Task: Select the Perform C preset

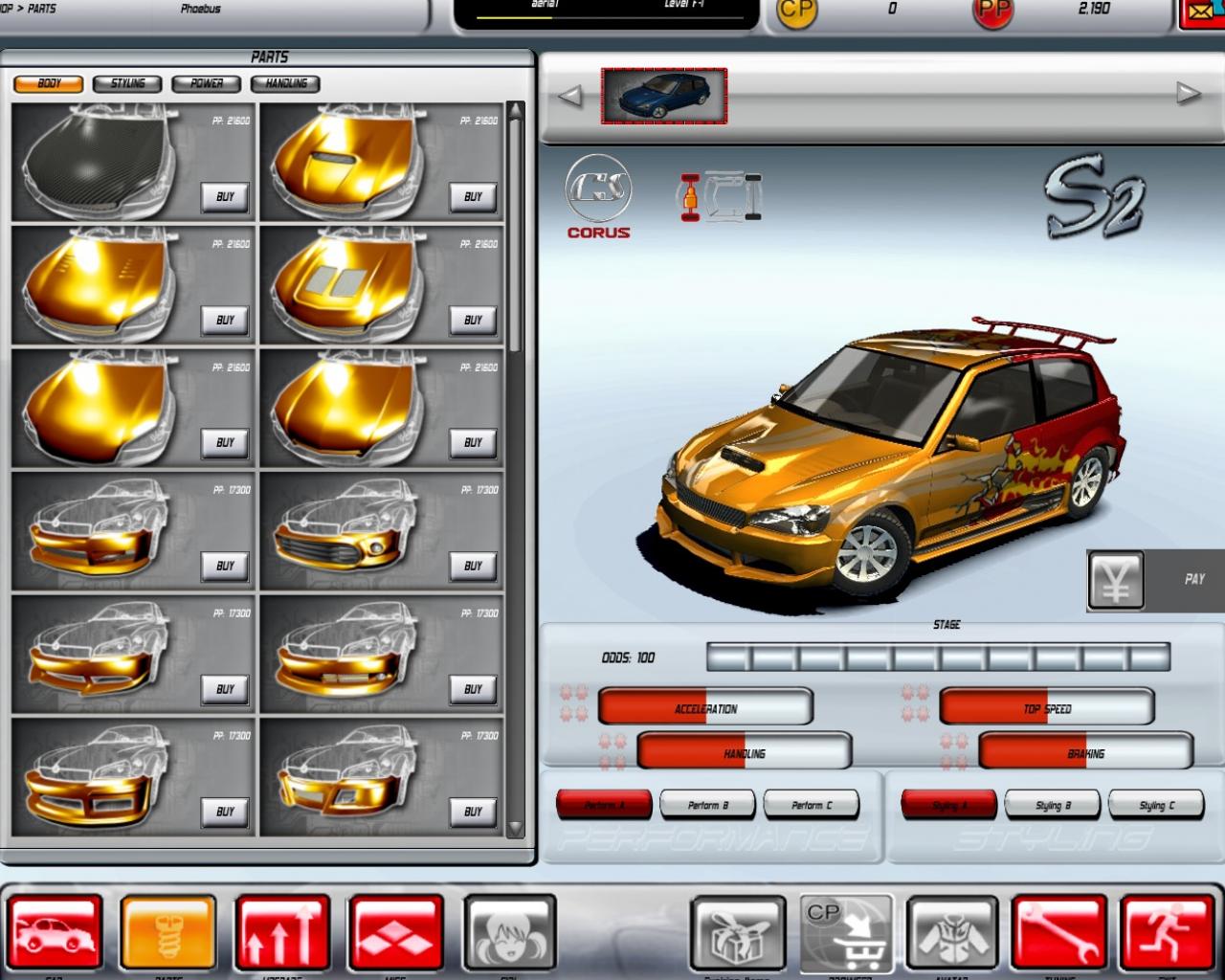Action: pyautogui.click(x=811, y=805)
